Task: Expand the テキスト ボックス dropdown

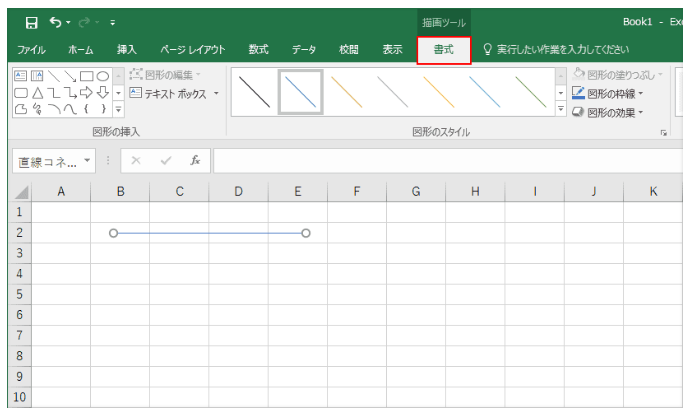Action: 216,94
